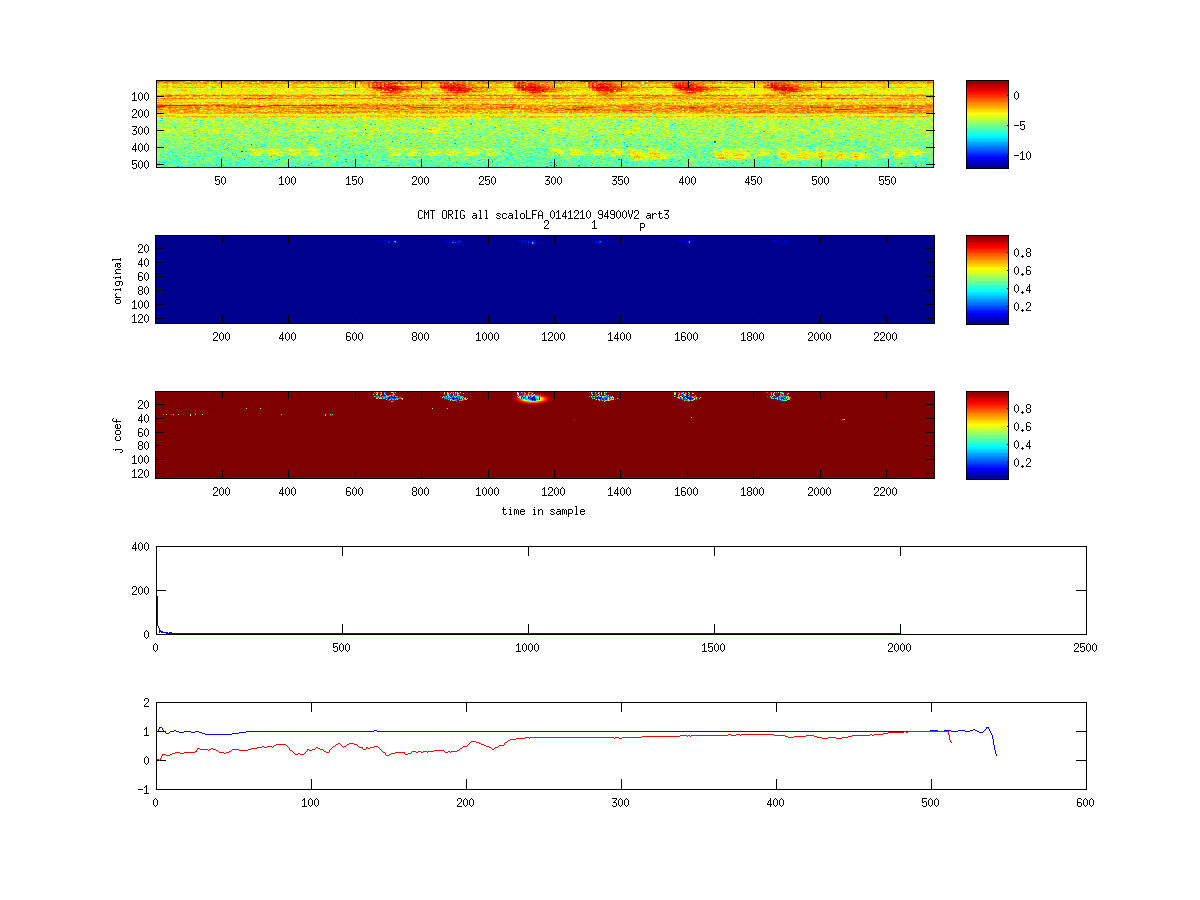The width and height of the screenshot is (1200, 900).
Task: Click the red curve in the bottom line plot
Action: click(600, 737)
